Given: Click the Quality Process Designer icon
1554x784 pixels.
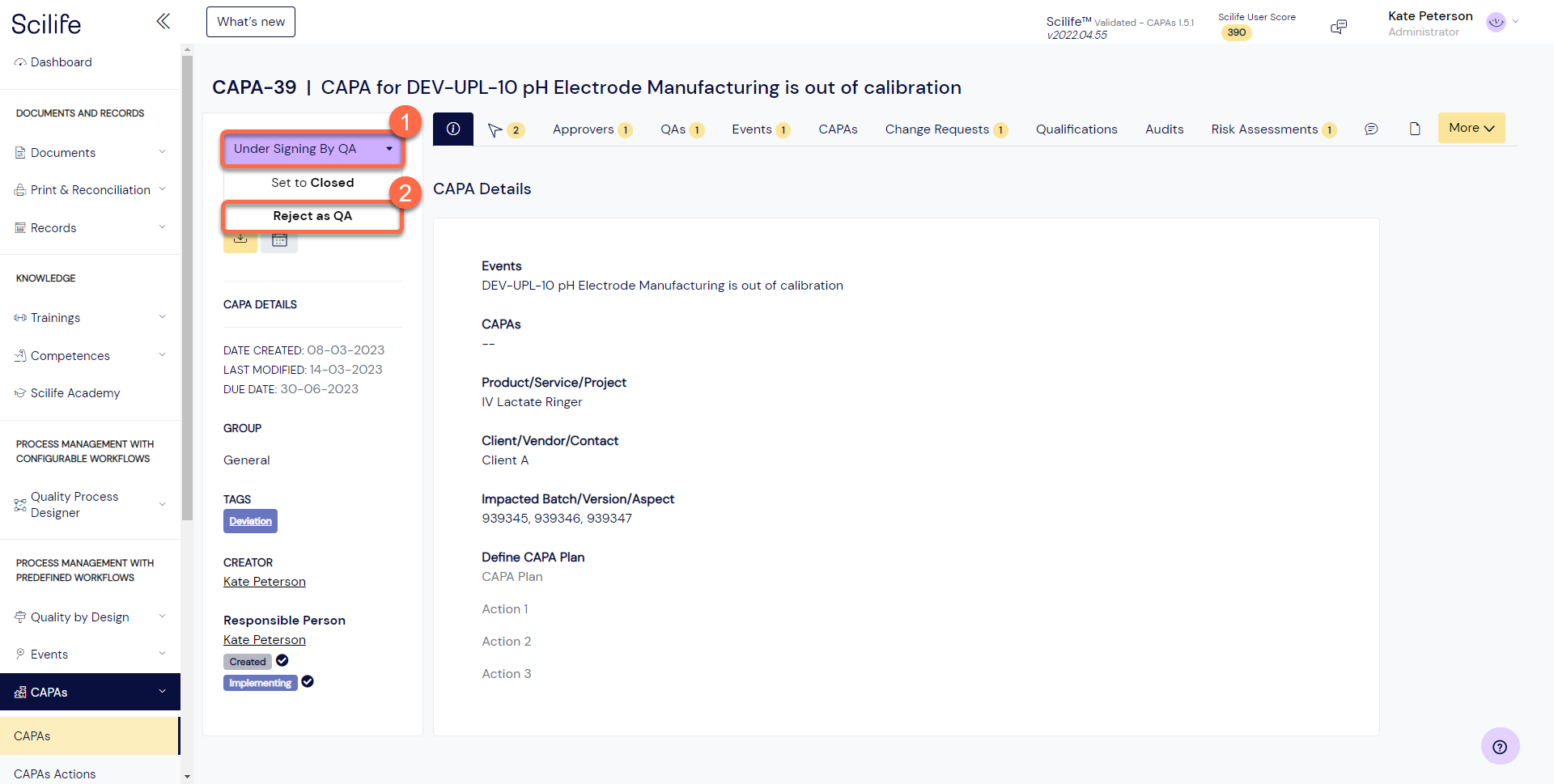Looking at the screenshot, I should [20, 505].
